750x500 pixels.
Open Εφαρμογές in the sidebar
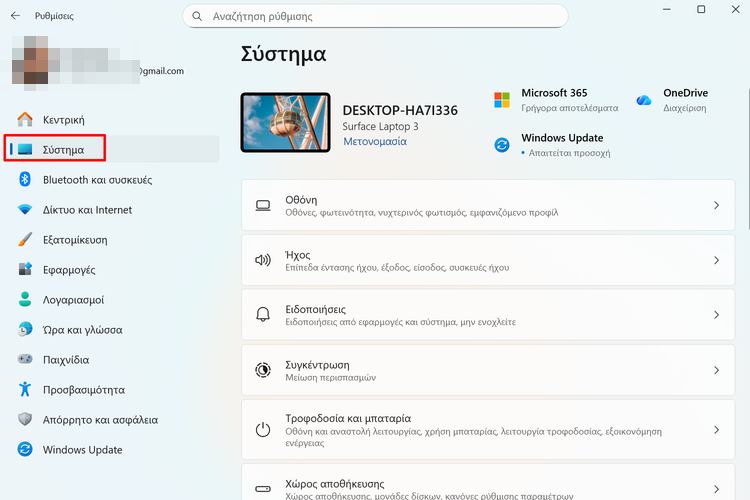69,270
